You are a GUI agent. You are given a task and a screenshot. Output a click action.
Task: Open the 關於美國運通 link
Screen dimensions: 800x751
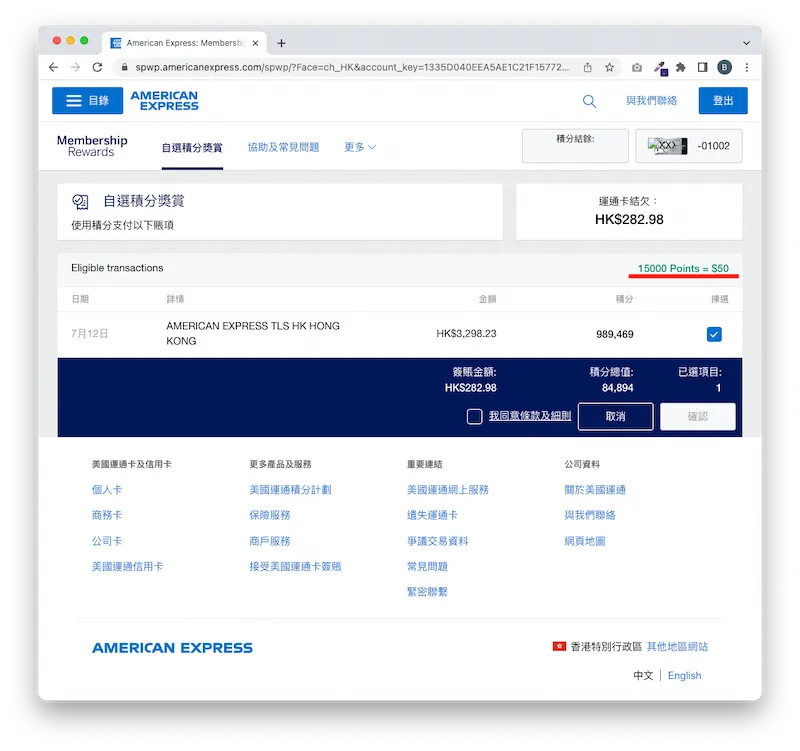point(595,490)
